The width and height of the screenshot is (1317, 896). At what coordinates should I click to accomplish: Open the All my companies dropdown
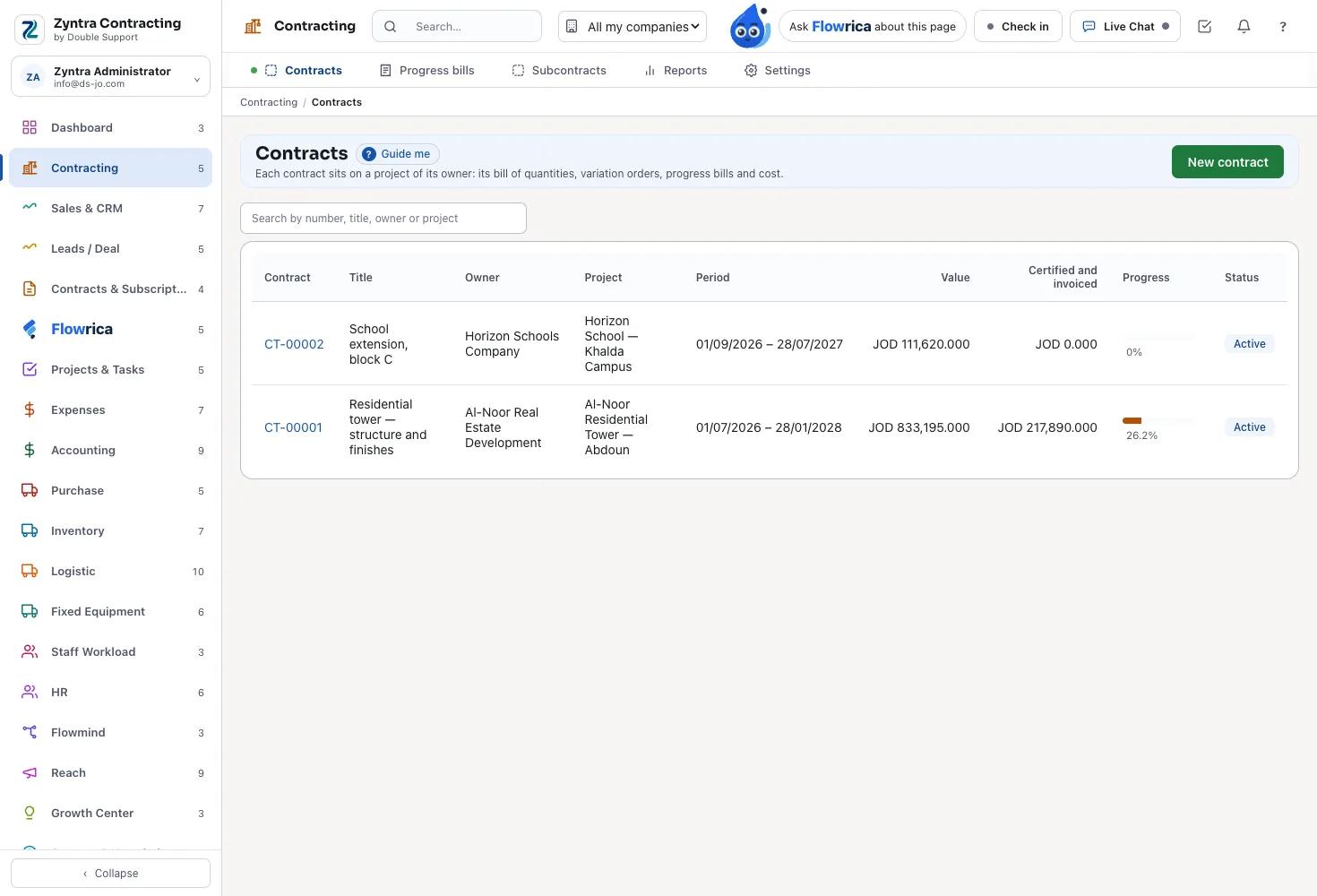tap(633, 27)
